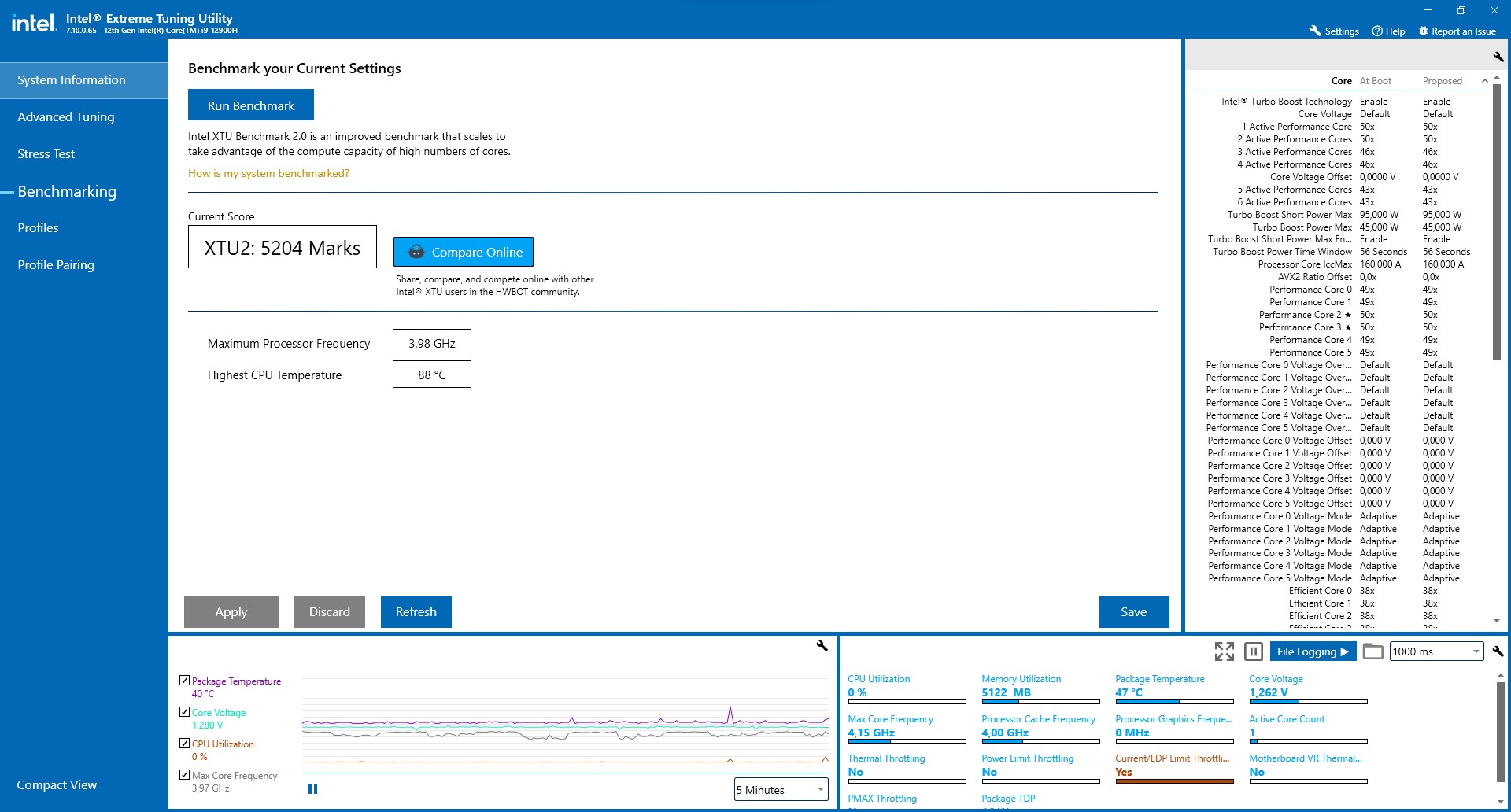Select the AVX2 Ratio Offset row
The image size is (1511, 812).
[1341, 277]
